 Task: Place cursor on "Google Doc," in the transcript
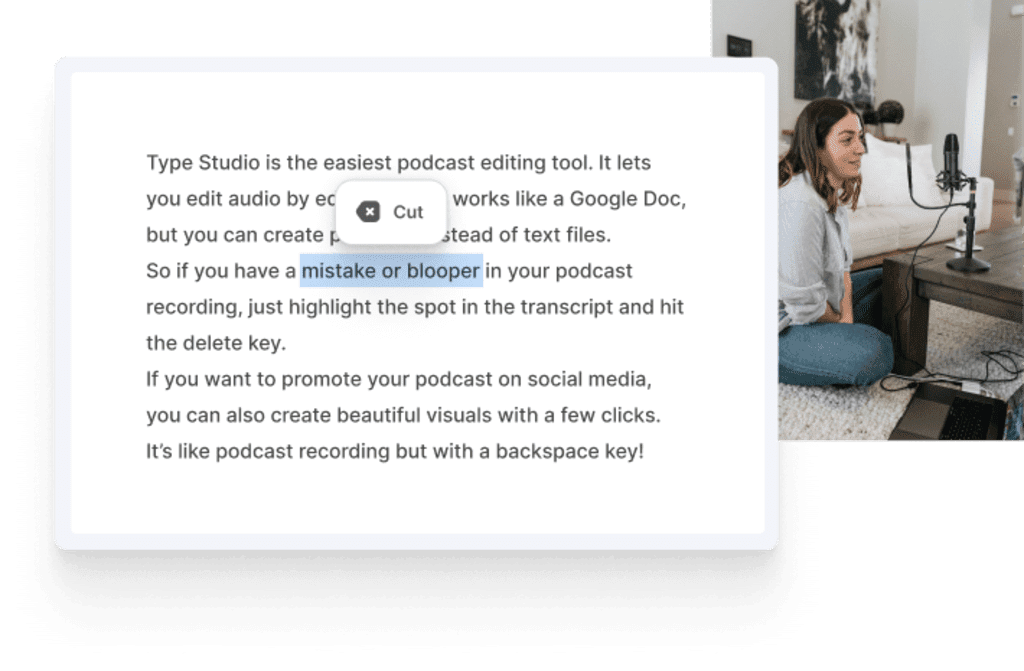click(627, 199)
